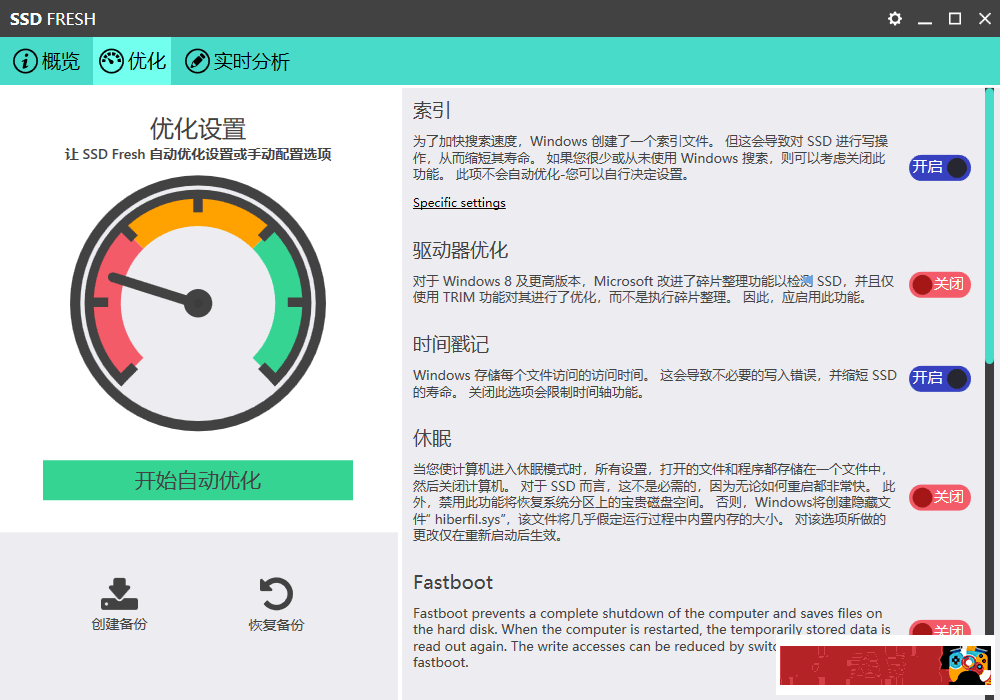1000x700 pixels.
Task: Close the SSD Fresh window
Action: 985,18
